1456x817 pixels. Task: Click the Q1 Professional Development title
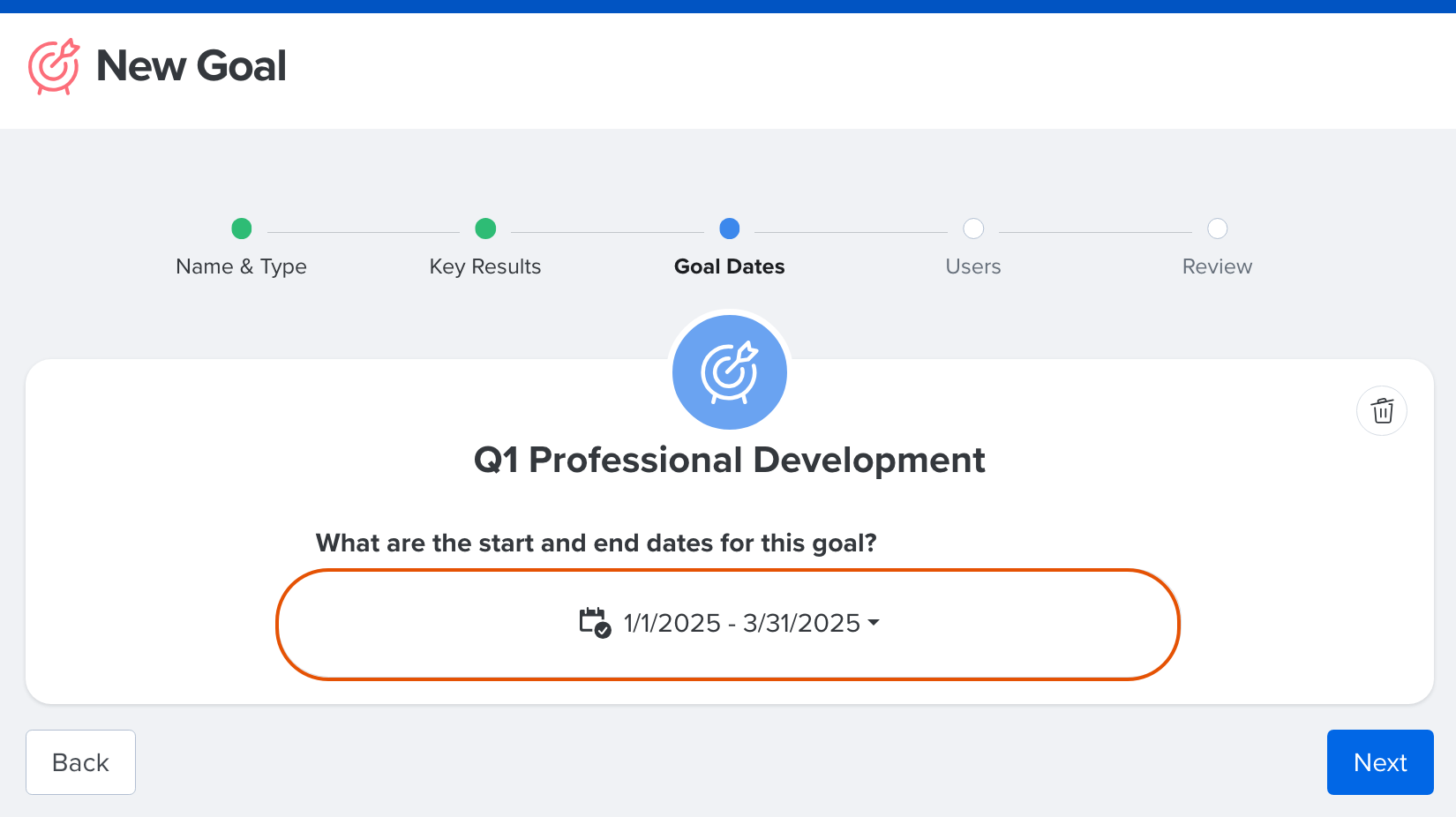coord(730,461)
